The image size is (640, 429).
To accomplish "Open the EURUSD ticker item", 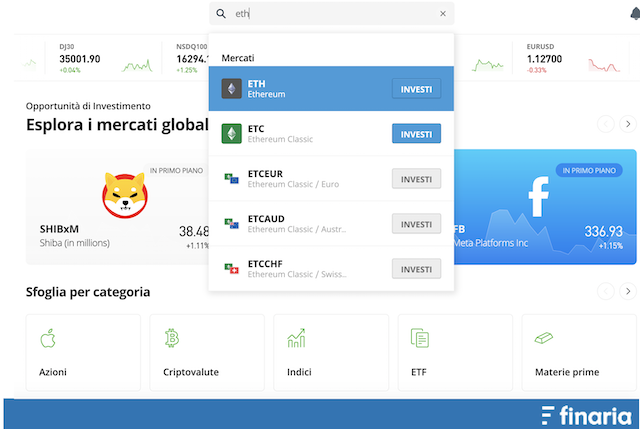I will 571,58.
